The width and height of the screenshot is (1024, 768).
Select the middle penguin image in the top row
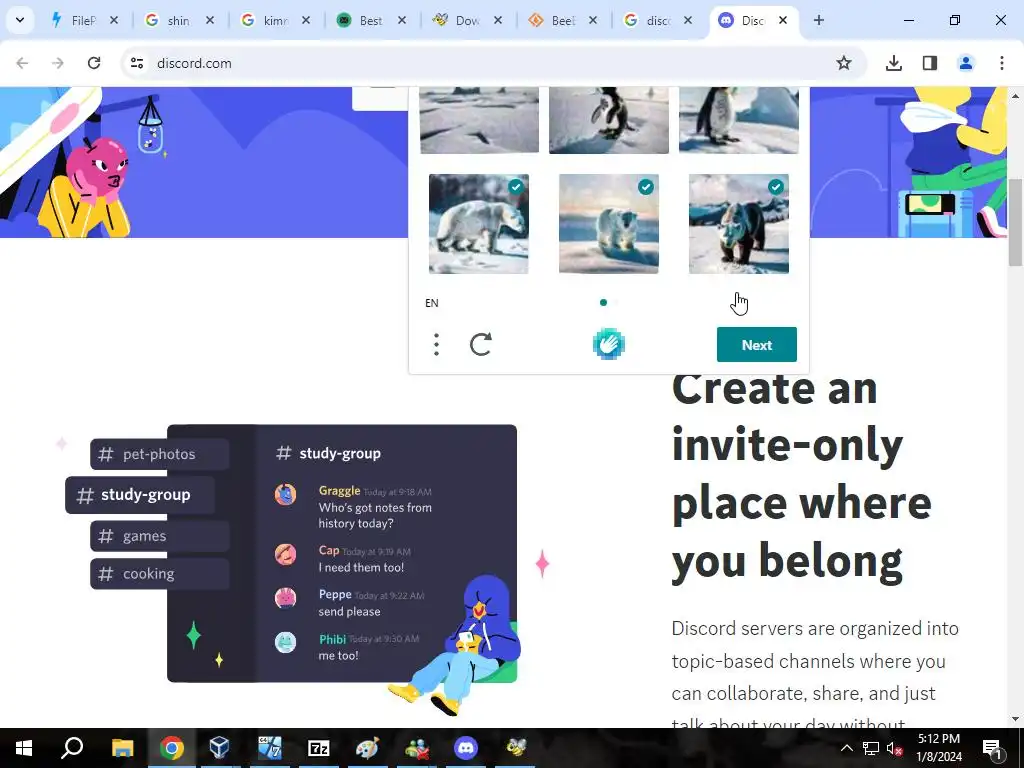click(609, 120)
